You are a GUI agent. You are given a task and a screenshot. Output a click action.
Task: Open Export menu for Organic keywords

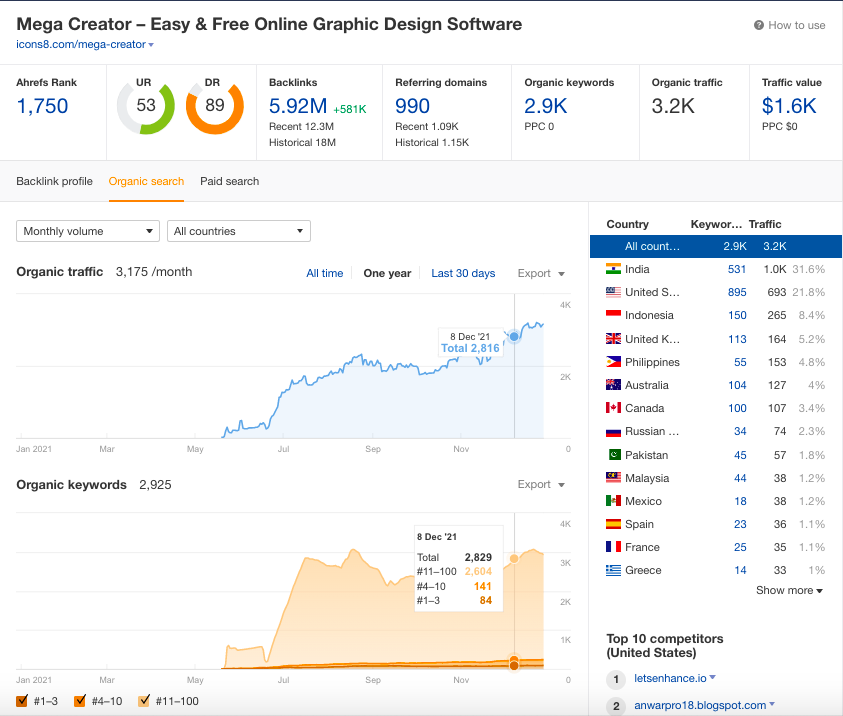(x=541, y=485)
